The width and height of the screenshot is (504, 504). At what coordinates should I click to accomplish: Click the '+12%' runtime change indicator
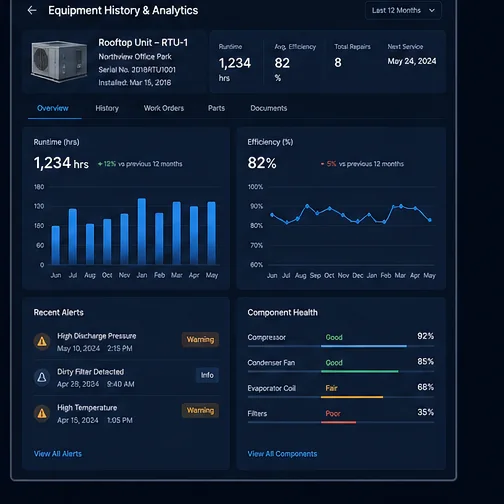pos(107,164)
